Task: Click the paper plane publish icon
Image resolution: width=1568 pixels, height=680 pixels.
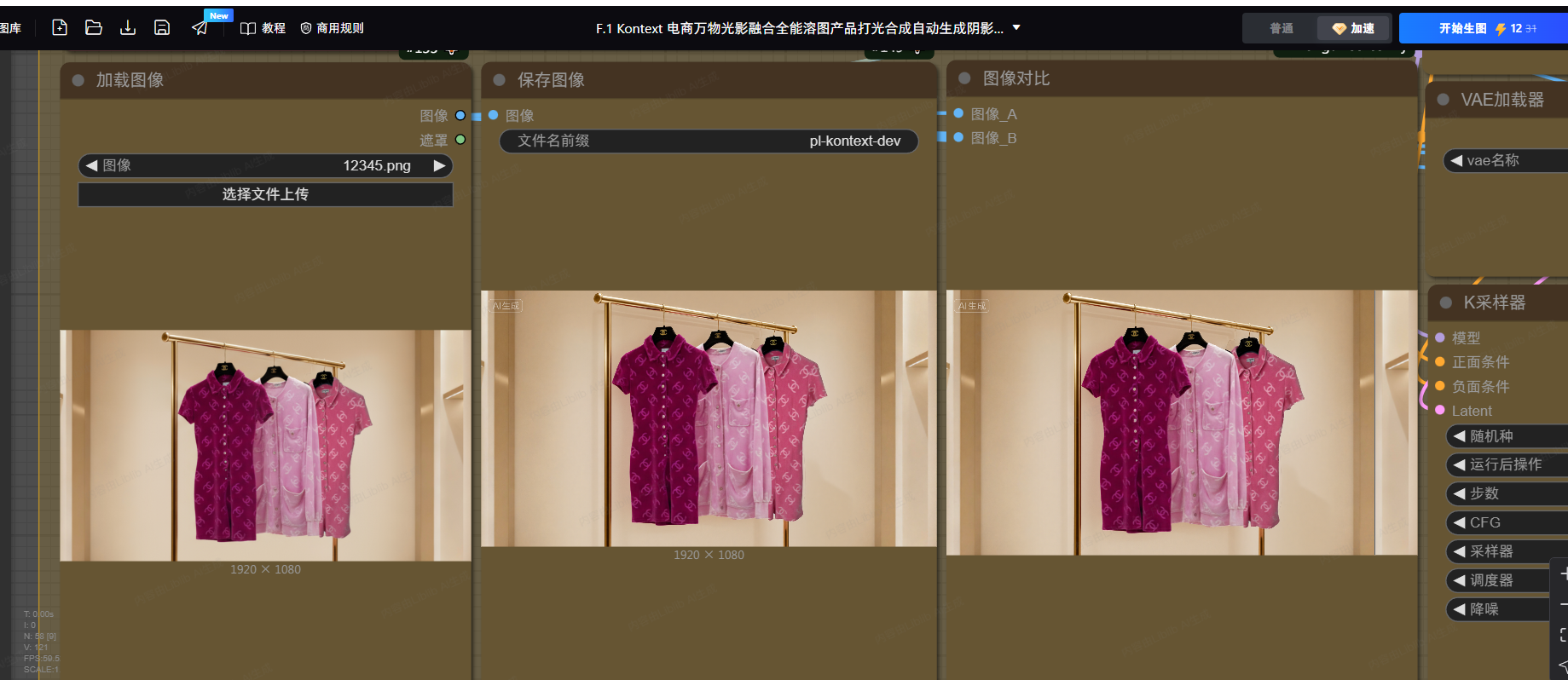Action: click(200, 28)
